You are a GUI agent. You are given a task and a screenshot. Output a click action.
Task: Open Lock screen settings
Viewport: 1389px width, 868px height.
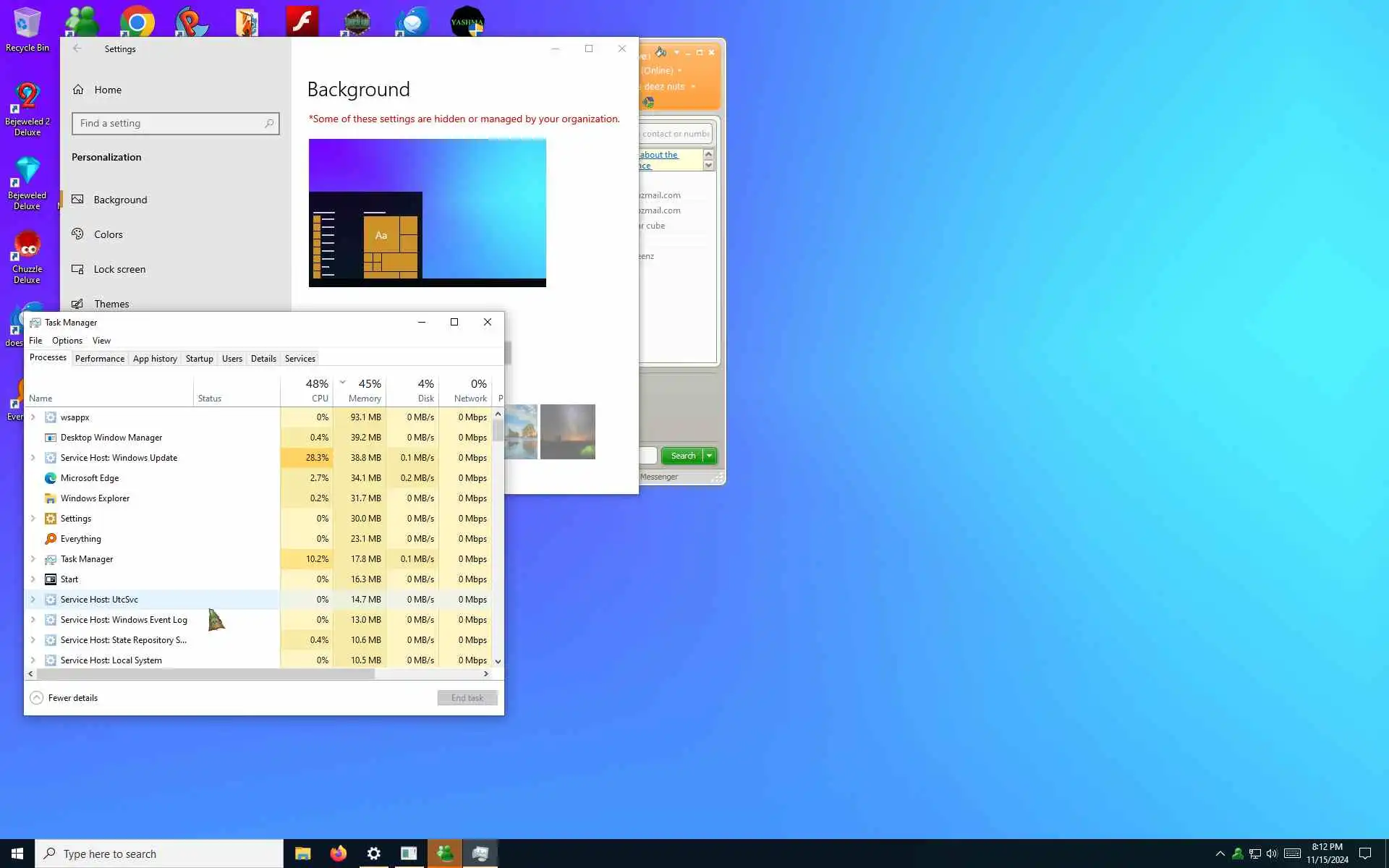119,269
